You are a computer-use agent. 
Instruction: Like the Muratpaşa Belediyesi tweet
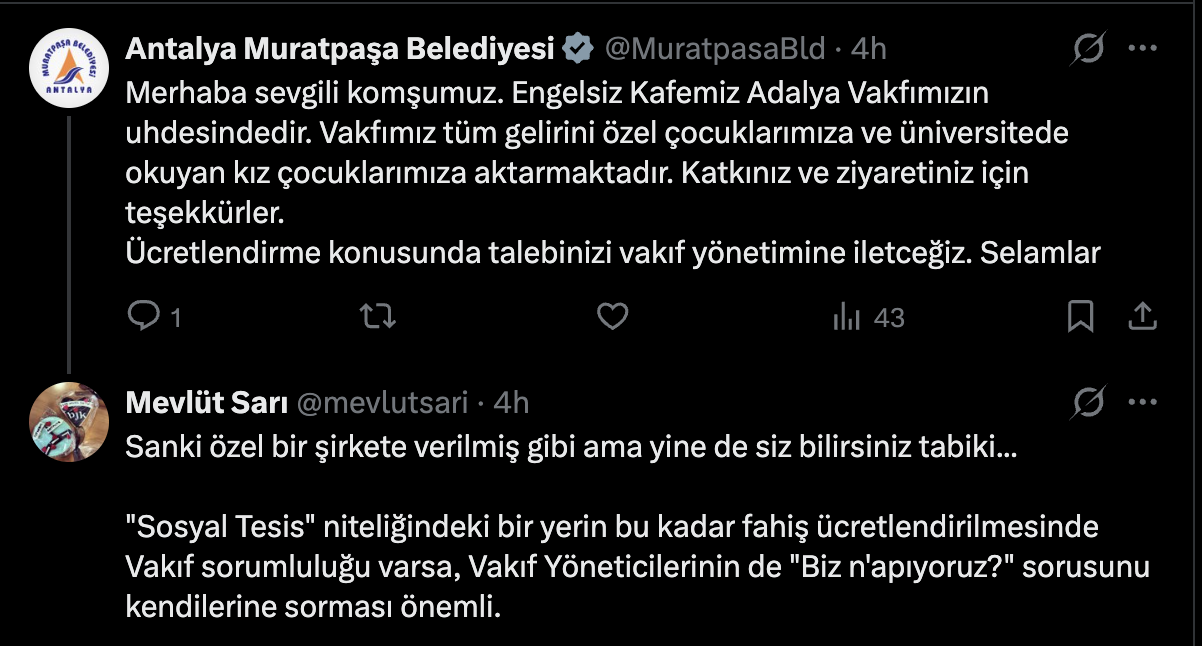(611, 317)
